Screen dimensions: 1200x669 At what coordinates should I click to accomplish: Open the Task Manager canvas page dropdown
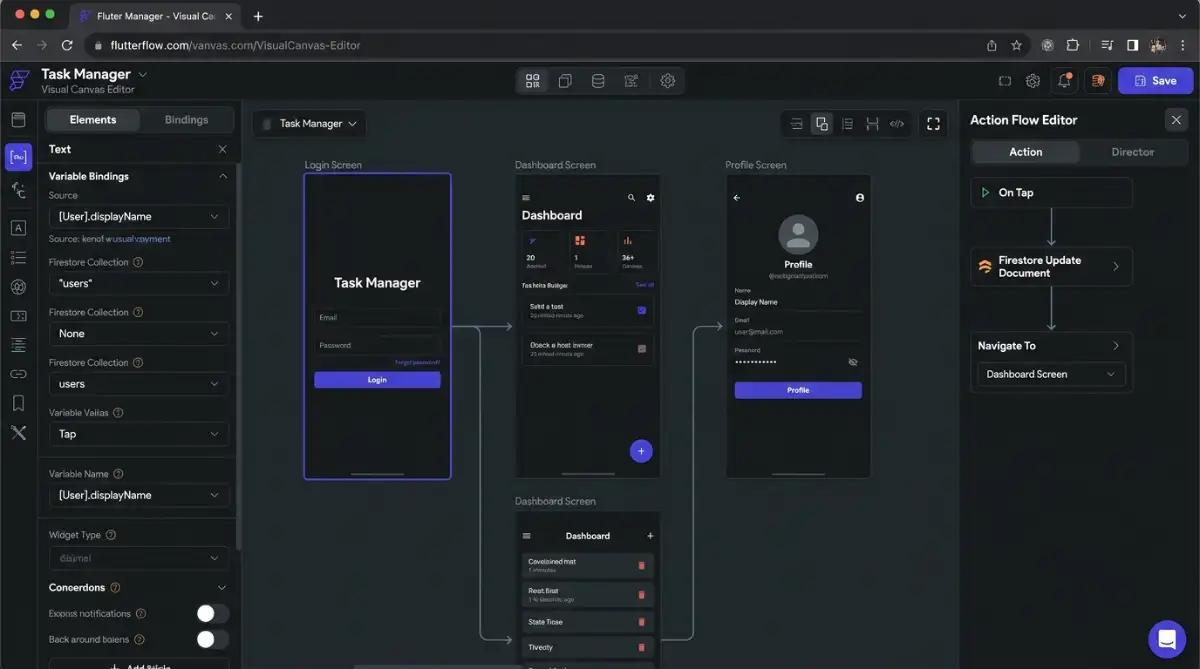click(x=310, y=124)
